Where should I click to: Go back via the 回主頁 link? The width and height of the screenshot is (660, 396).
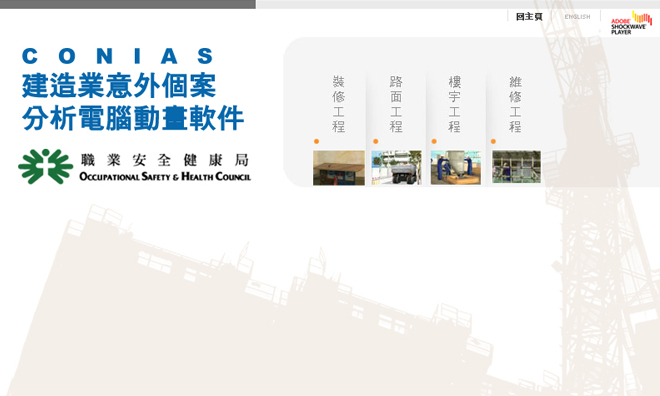[x=529, y=17]
